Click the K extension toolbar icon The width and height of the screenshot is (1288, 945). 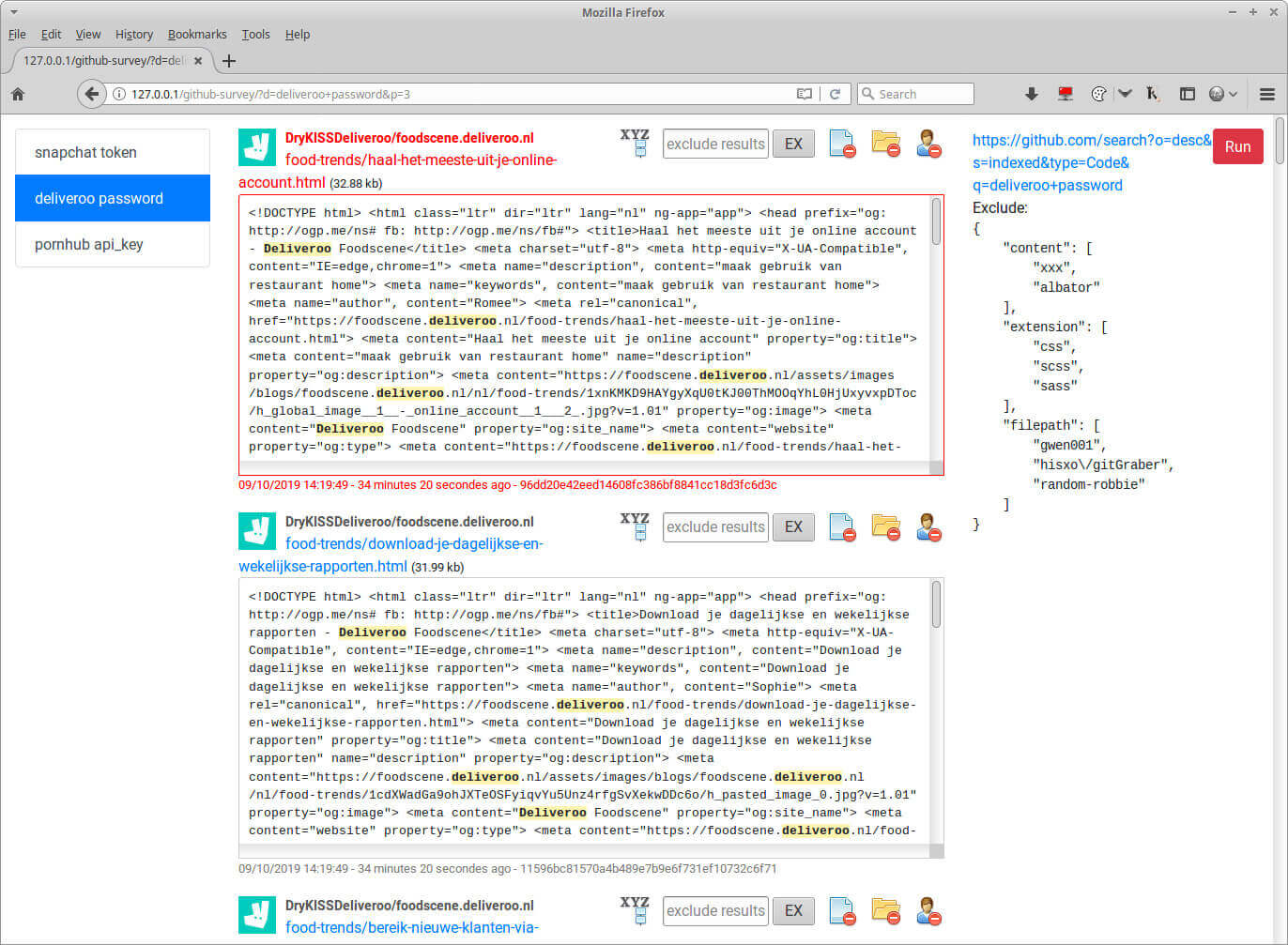click(1154, 94)
